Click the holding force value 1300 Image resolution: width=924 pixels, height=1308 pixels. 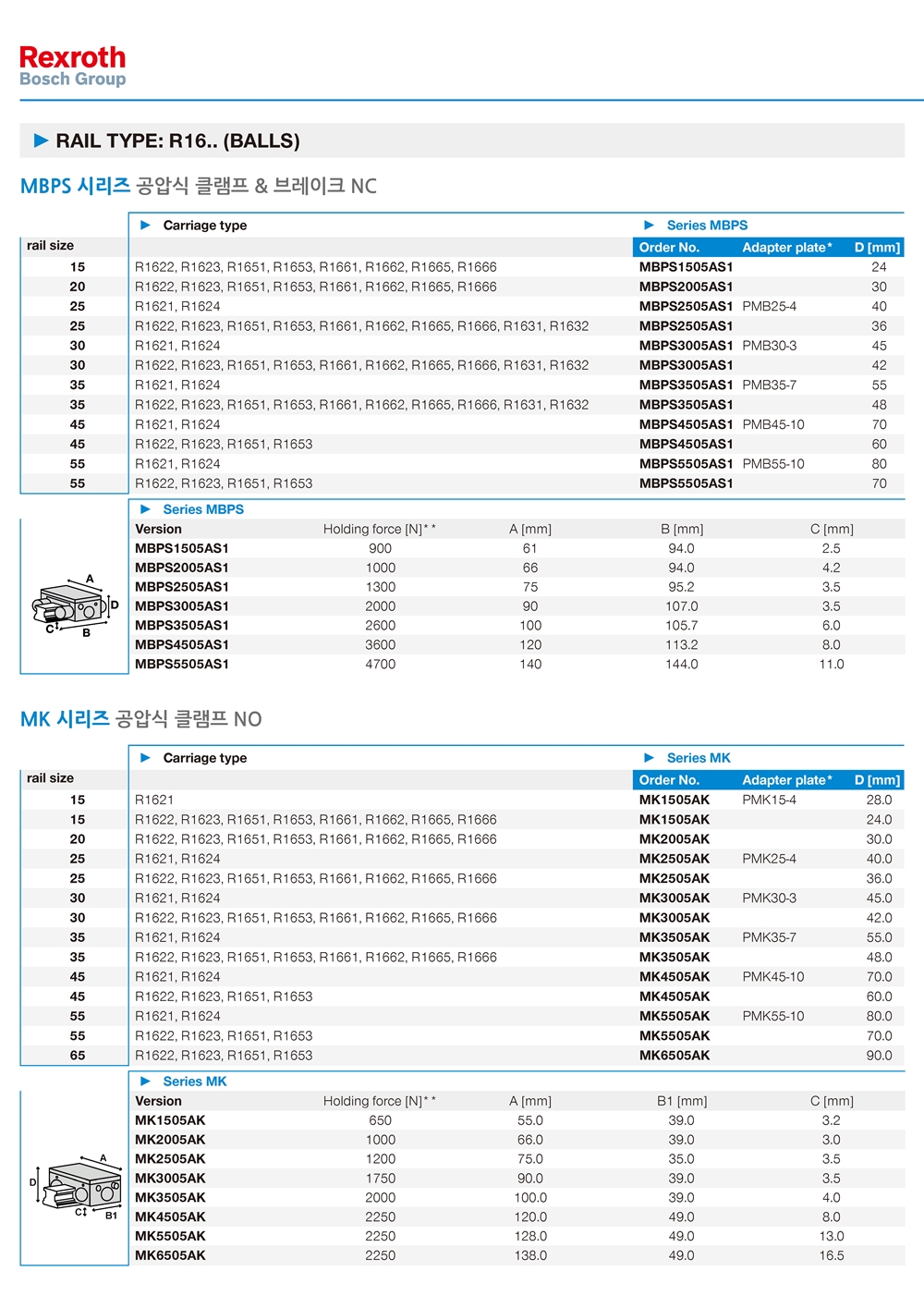[x=381, y=587]
